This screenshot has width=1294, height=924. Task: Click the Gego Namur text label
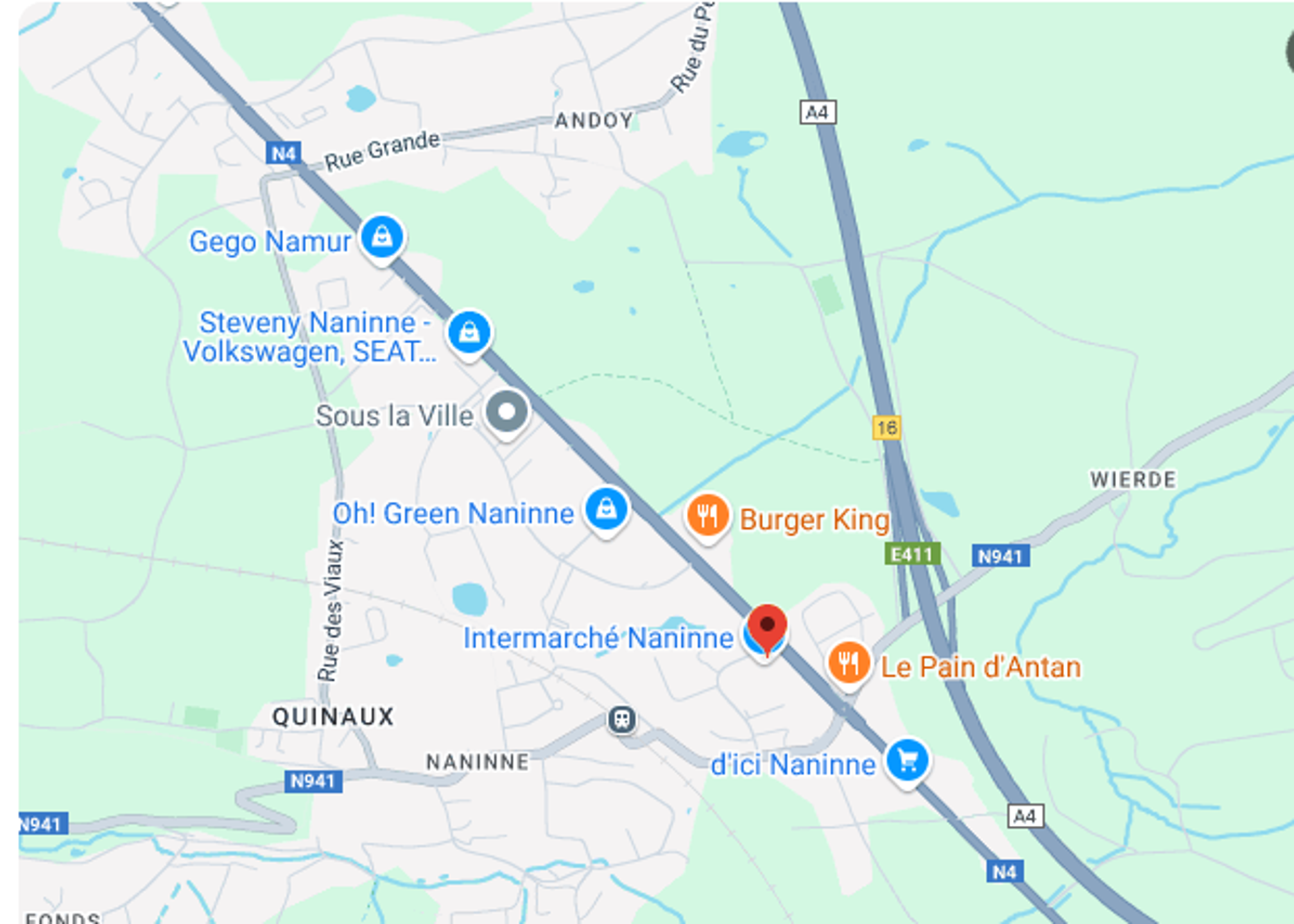click(270, 242)
